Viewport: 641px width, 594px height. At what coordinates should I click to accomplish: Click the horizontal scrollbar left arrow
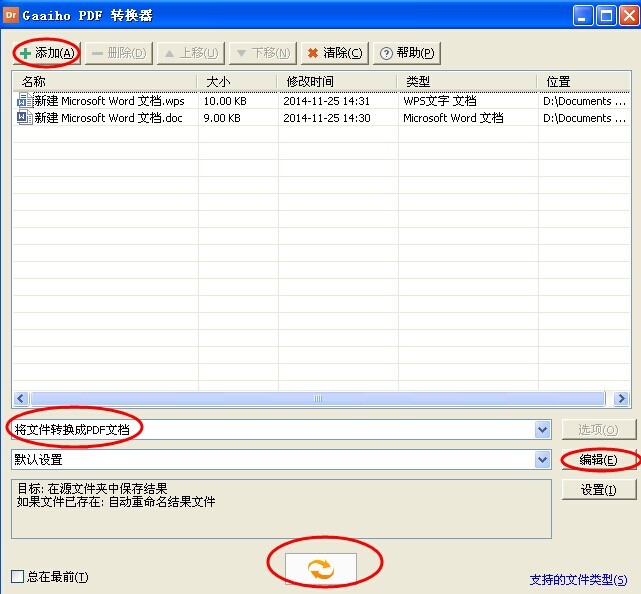[21, 398]
